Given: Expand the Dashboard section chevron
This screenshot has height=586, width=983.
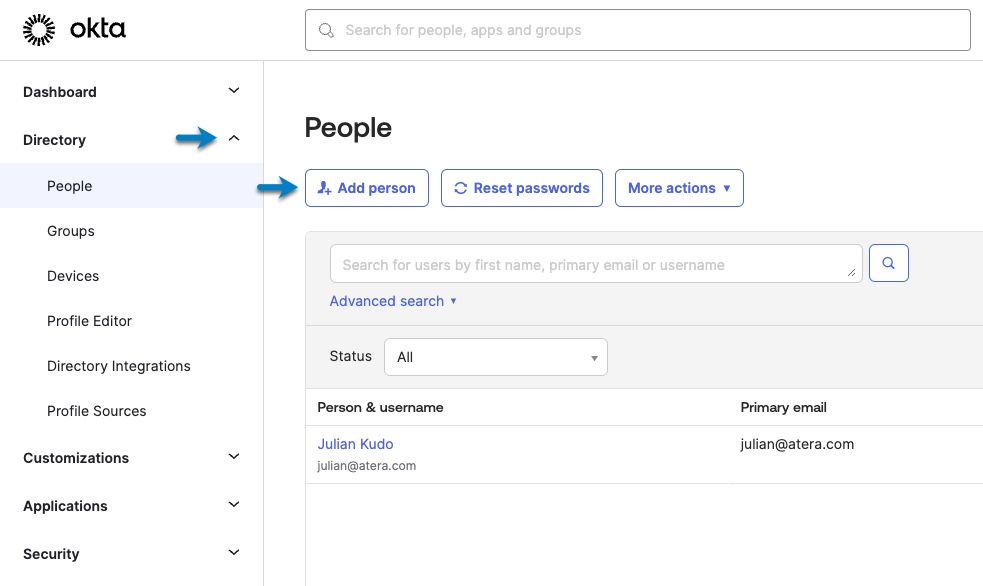Looking at the screenshot, I should [x=234, y=91].
